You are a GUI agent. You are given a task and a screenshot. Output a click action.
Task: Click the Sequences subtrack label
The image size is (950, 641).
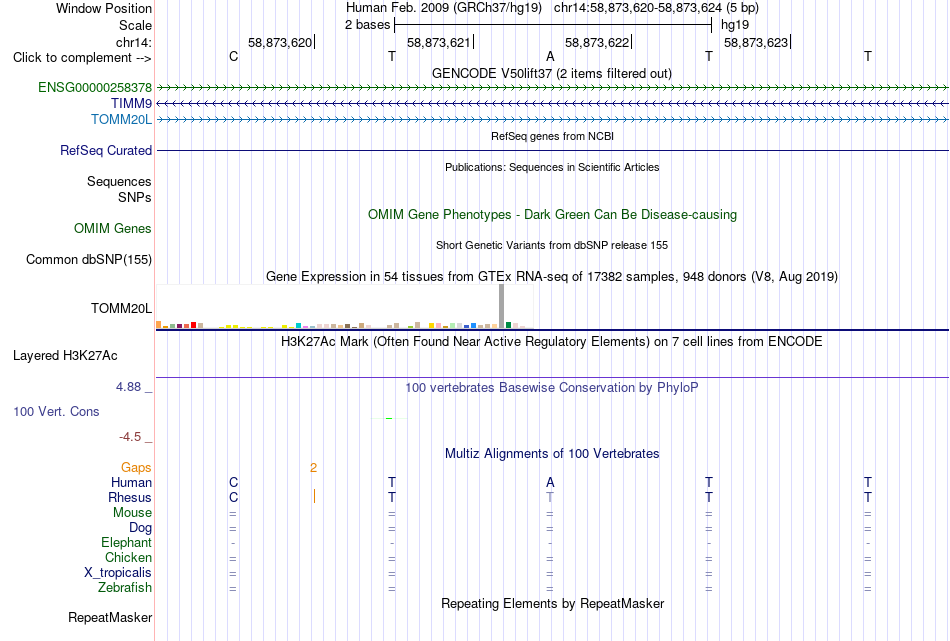(119, 182)
